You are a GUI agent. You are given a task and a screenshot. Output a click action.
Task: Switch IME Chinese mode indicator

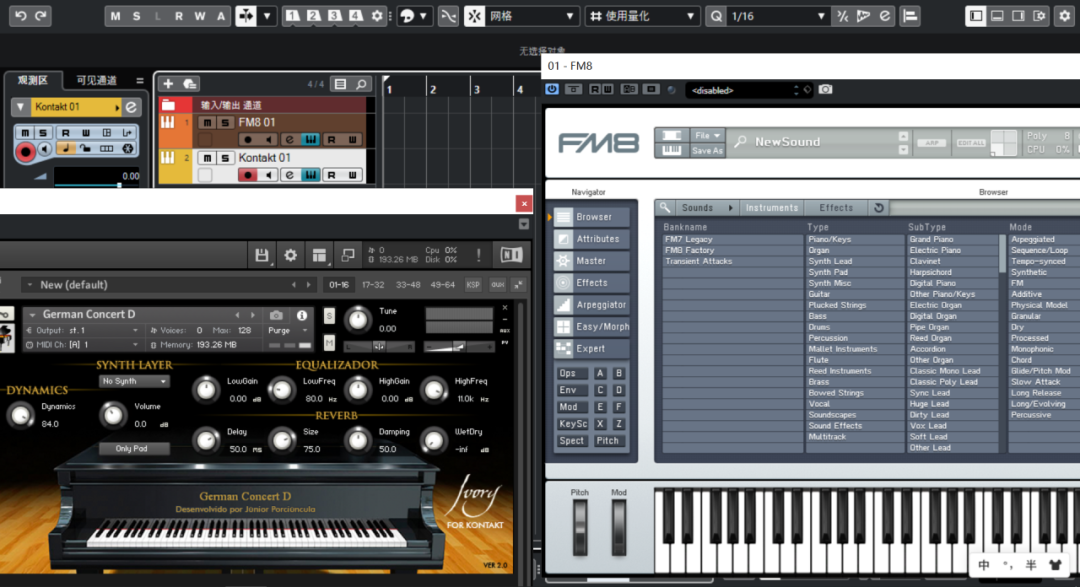pyautogui.click(x=984, y=565)
